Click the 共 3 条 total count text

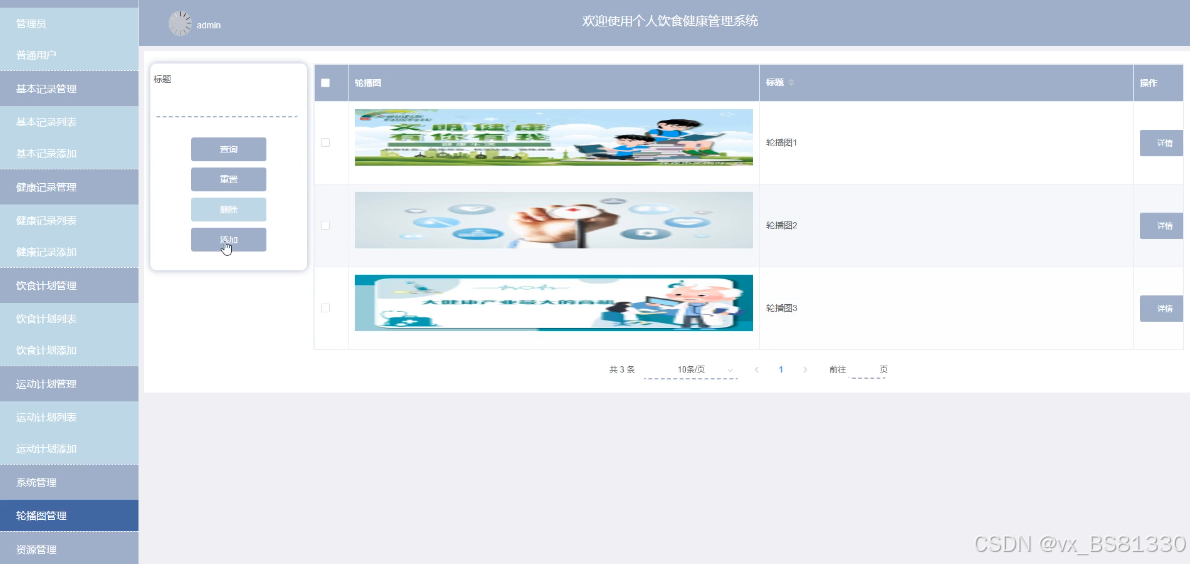pyautogui.click(x=622, y=370)
